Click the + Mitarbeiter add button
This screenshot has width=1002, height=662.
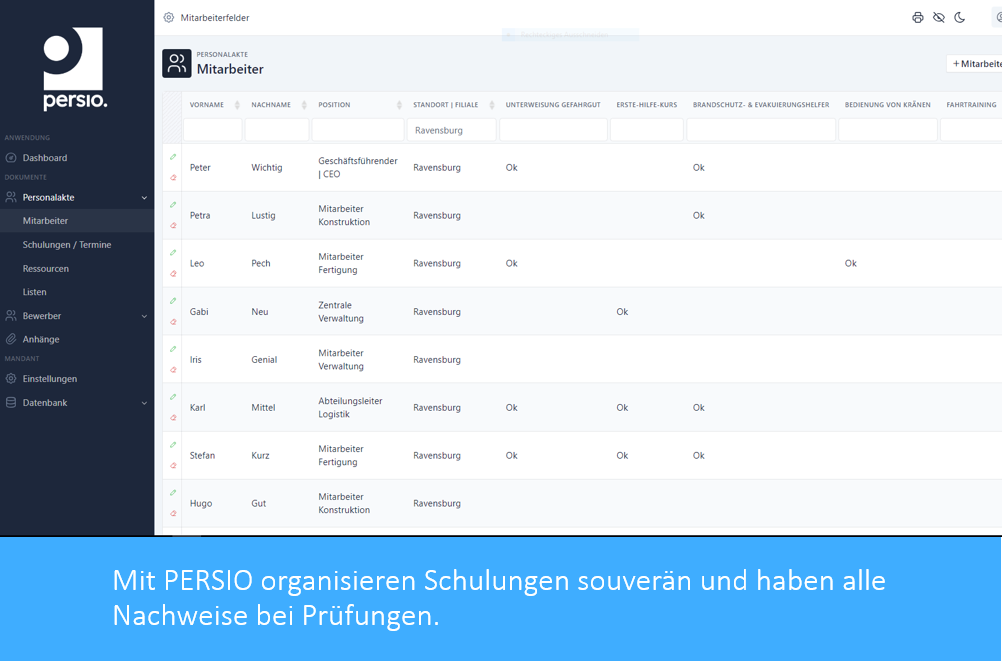click(975, 64)
